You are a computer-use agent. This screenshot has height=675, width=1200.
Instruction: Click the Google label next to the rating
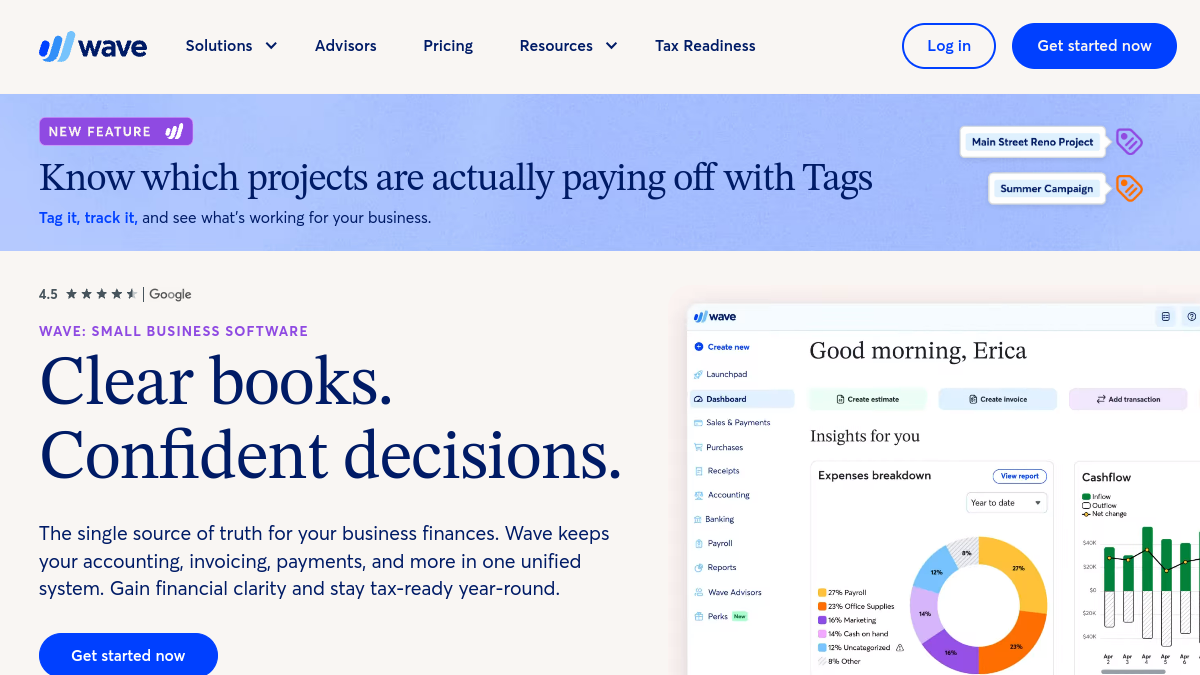(170, 294)
